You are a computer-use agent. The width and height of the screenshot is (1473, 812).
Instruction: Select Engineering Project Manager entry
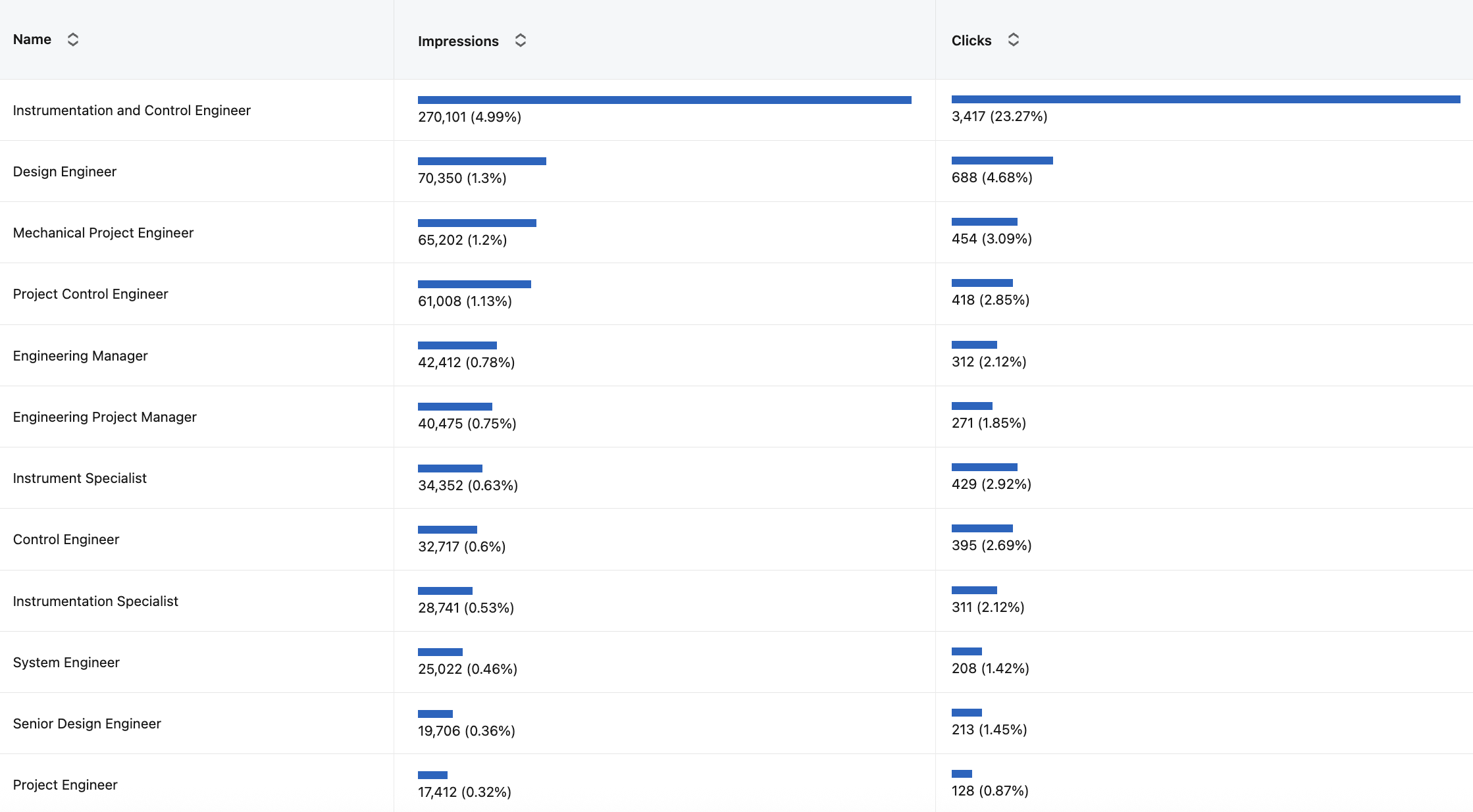tap(105, 417)
